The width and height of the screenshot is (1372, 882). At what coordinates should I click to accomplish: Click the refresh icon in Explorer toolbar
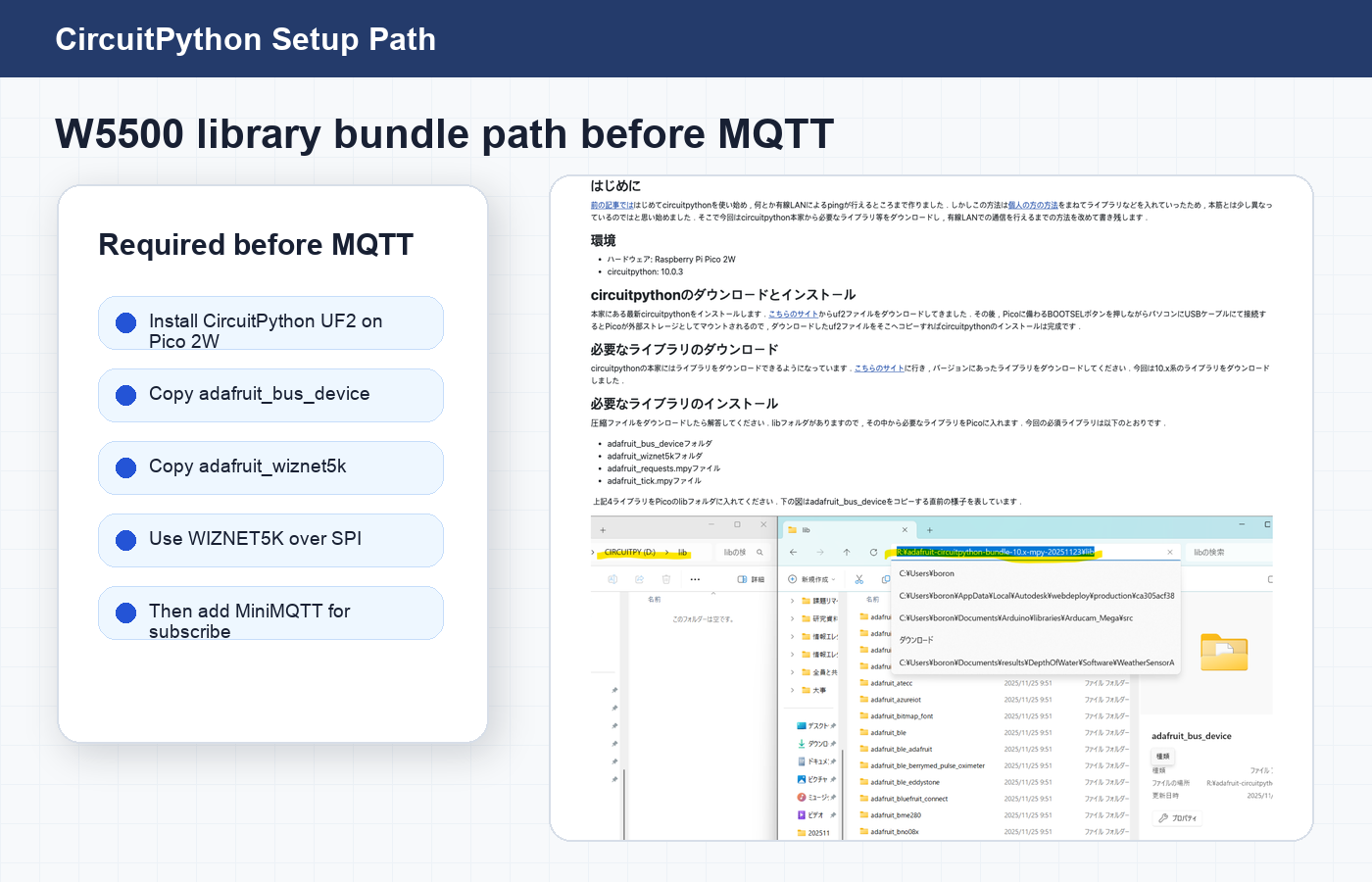873,553
